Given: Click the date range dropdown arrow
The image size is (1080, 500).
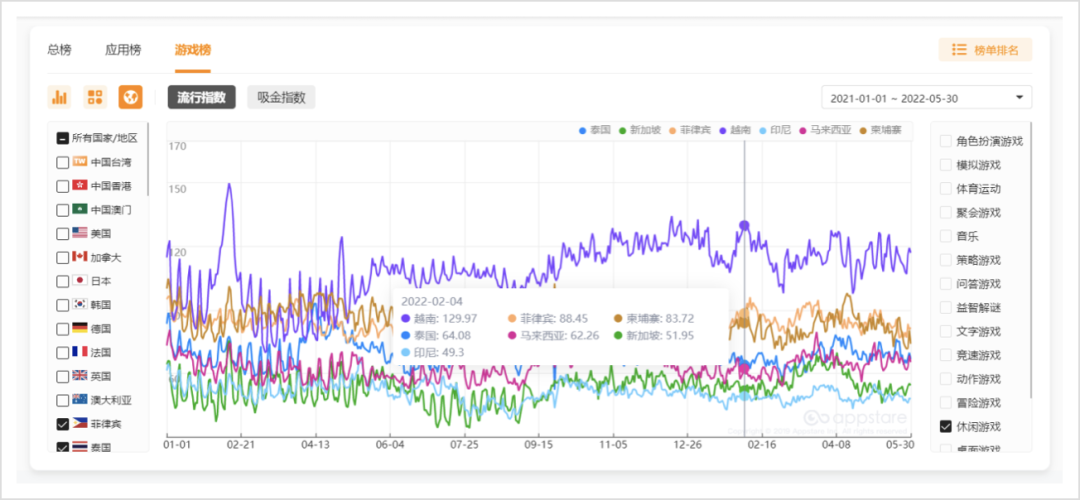Looking at the screenshot, I should point(1019,98).
